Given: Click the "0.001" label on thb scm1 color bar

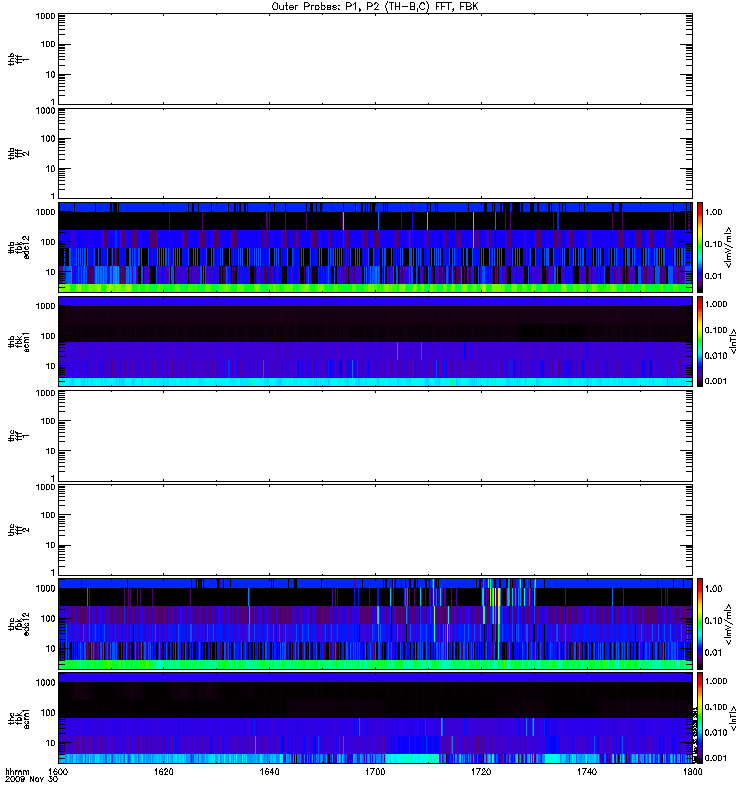Looking at the screenshot, I should click(716, 381).
